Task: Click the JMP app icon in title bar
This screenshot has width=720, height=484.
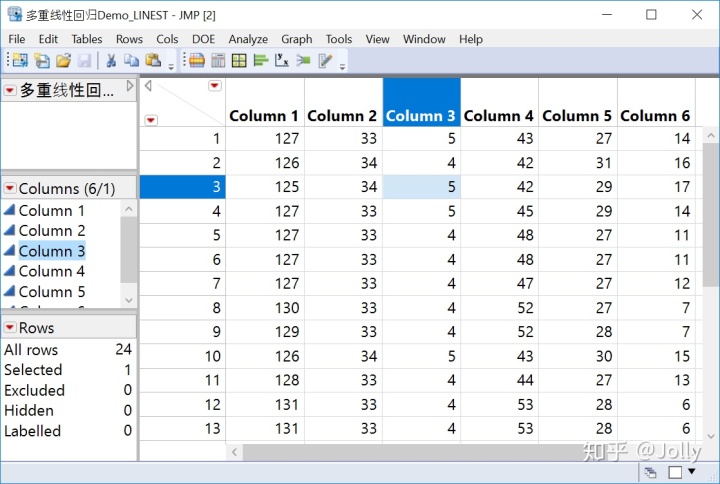Action: pos(15,14)
